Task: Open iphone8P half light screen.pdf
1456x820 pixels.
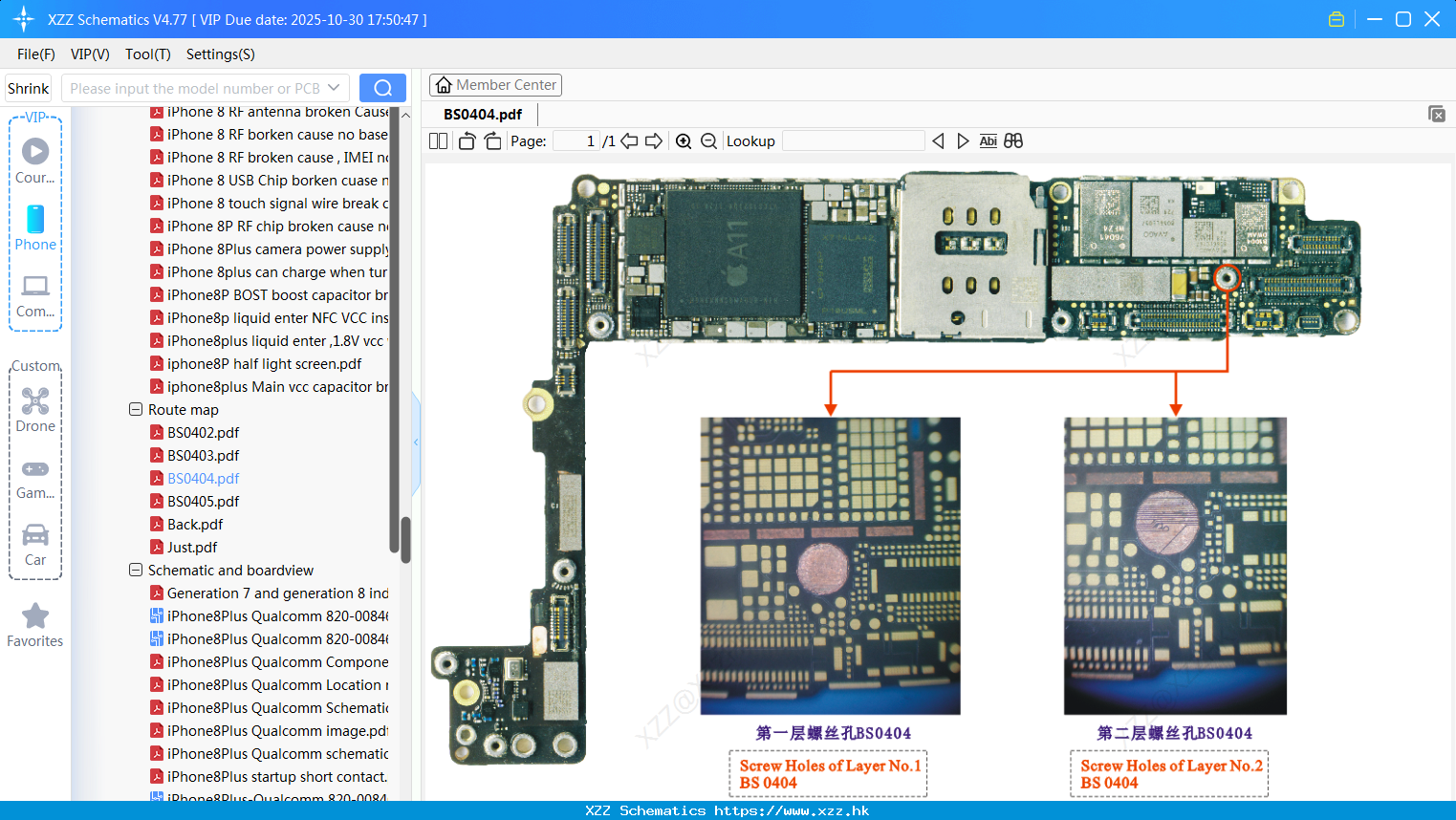Action: (264, 363)
